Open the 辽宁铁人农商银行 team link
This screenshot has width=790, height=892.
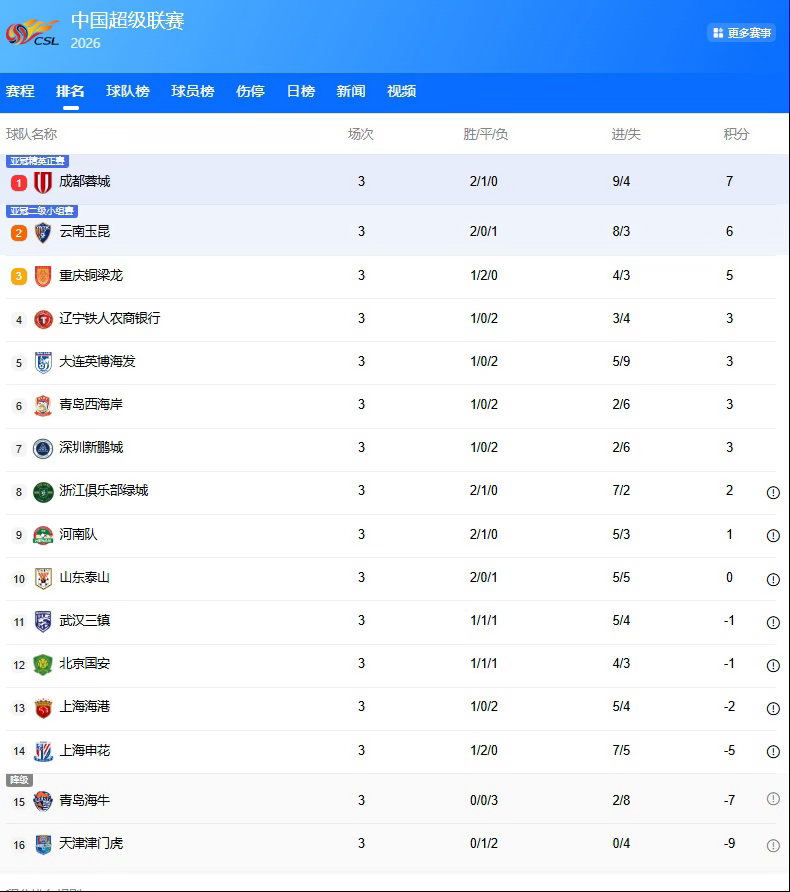[x=109, y=319]
